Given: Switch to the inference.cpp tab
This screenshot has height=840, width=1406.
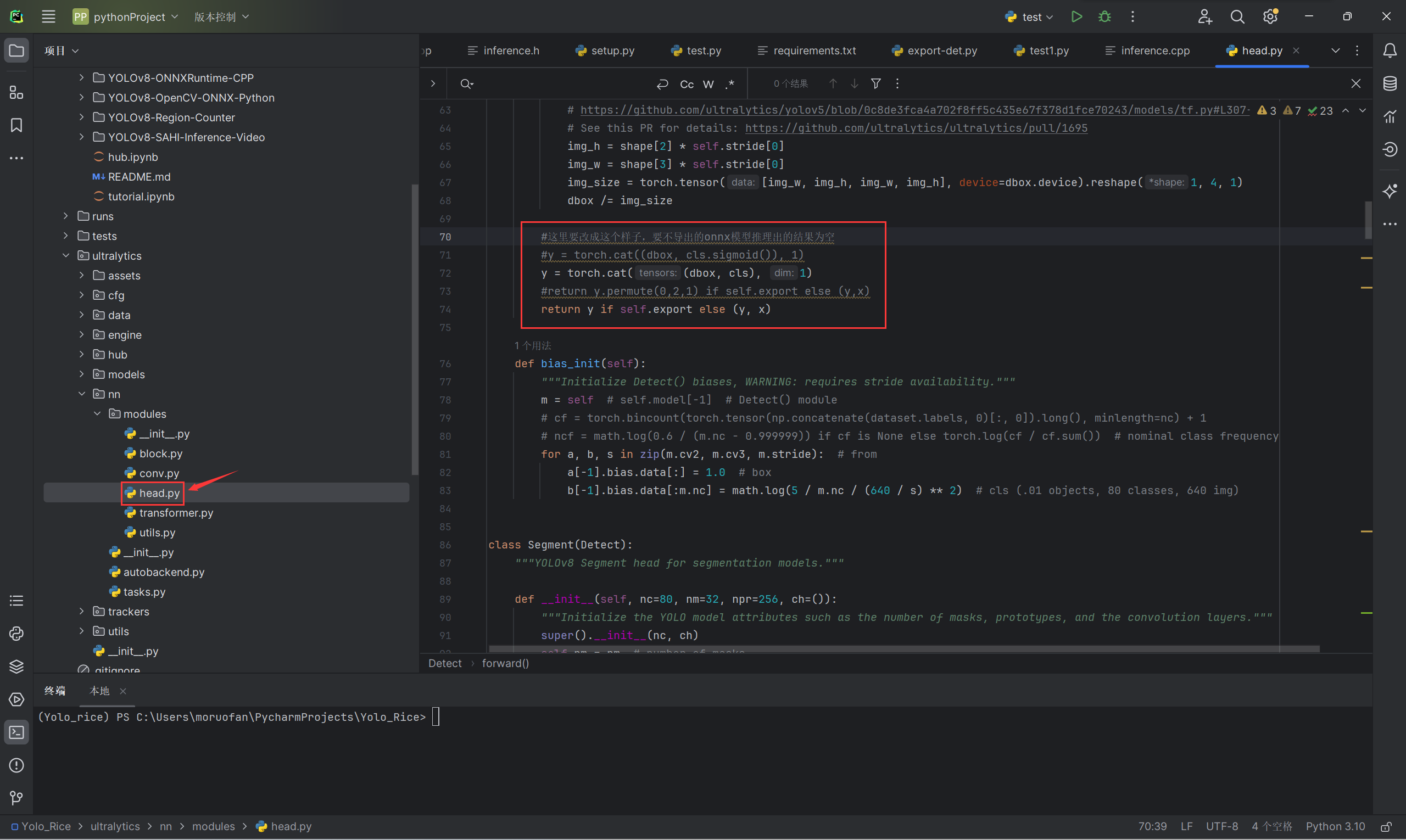Looking at the screenshot, I should [1148, 51].
